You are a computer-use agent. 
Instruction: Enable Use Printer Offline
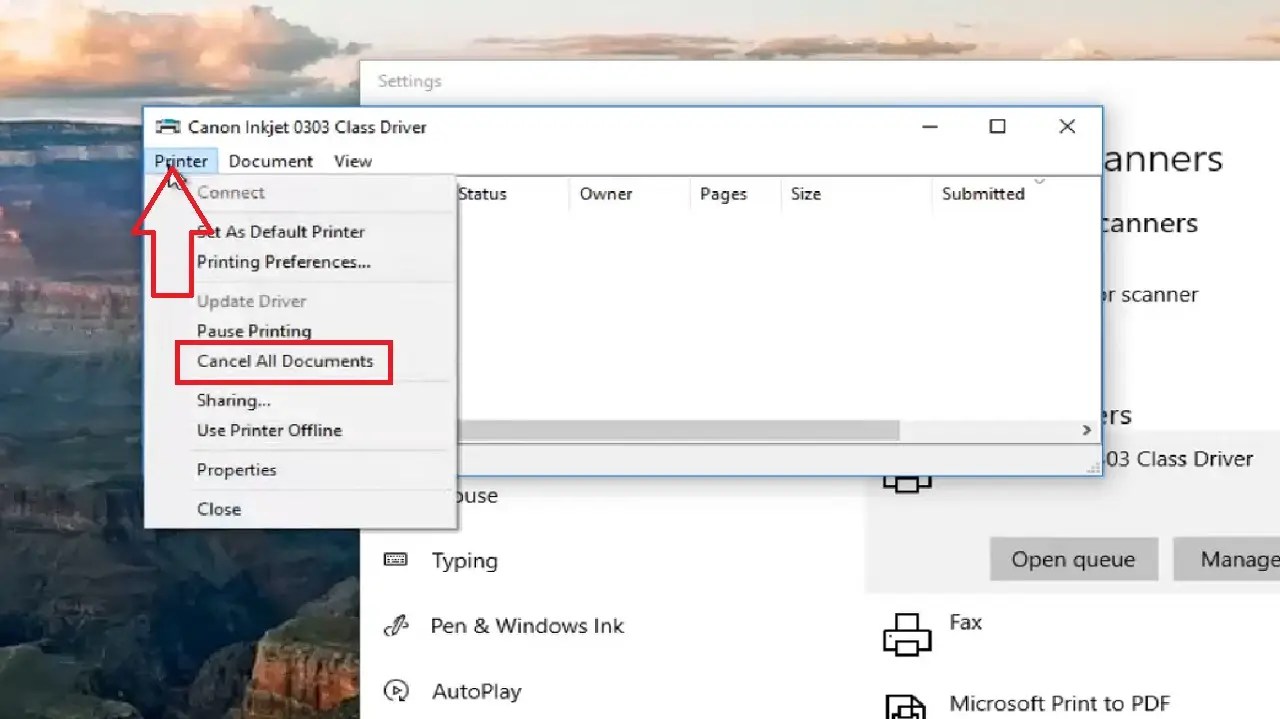(268, 430)
